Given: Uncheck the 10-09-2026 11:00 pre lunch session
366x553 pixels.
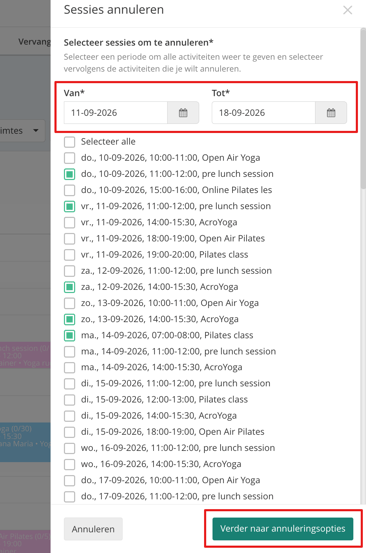Looking at the screenshot, I should pos(69,174).
